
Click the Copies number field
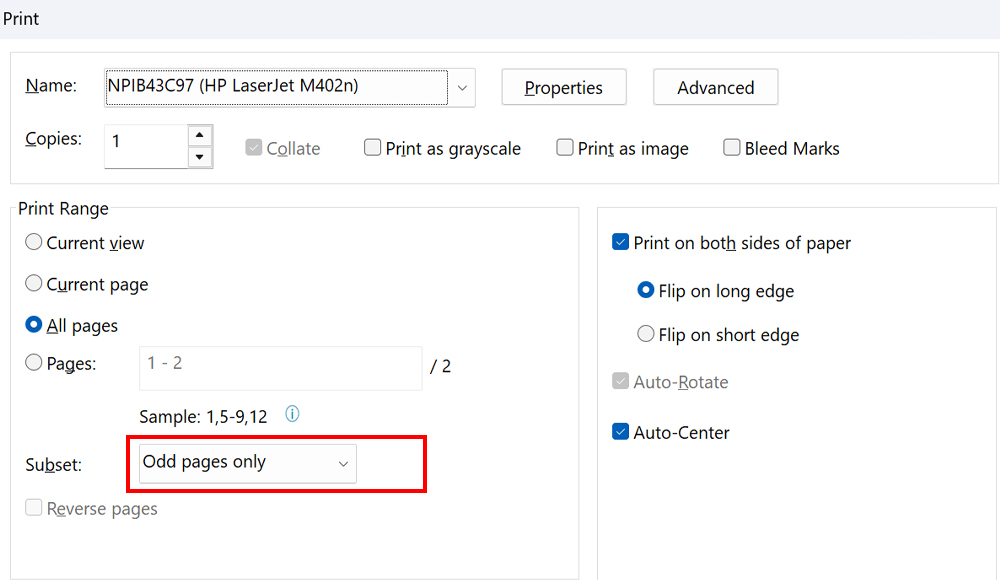(145, 145)
